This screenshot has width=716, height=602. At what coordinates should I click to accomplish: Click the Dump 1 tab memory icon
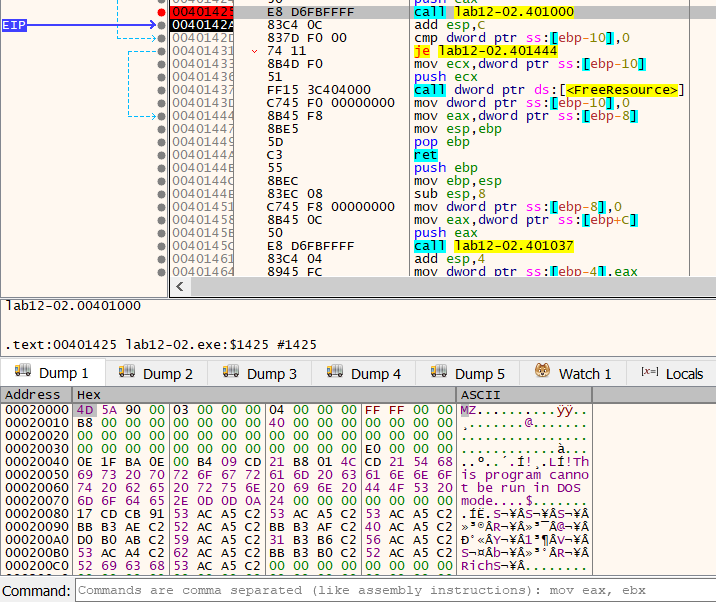[23, 372]
